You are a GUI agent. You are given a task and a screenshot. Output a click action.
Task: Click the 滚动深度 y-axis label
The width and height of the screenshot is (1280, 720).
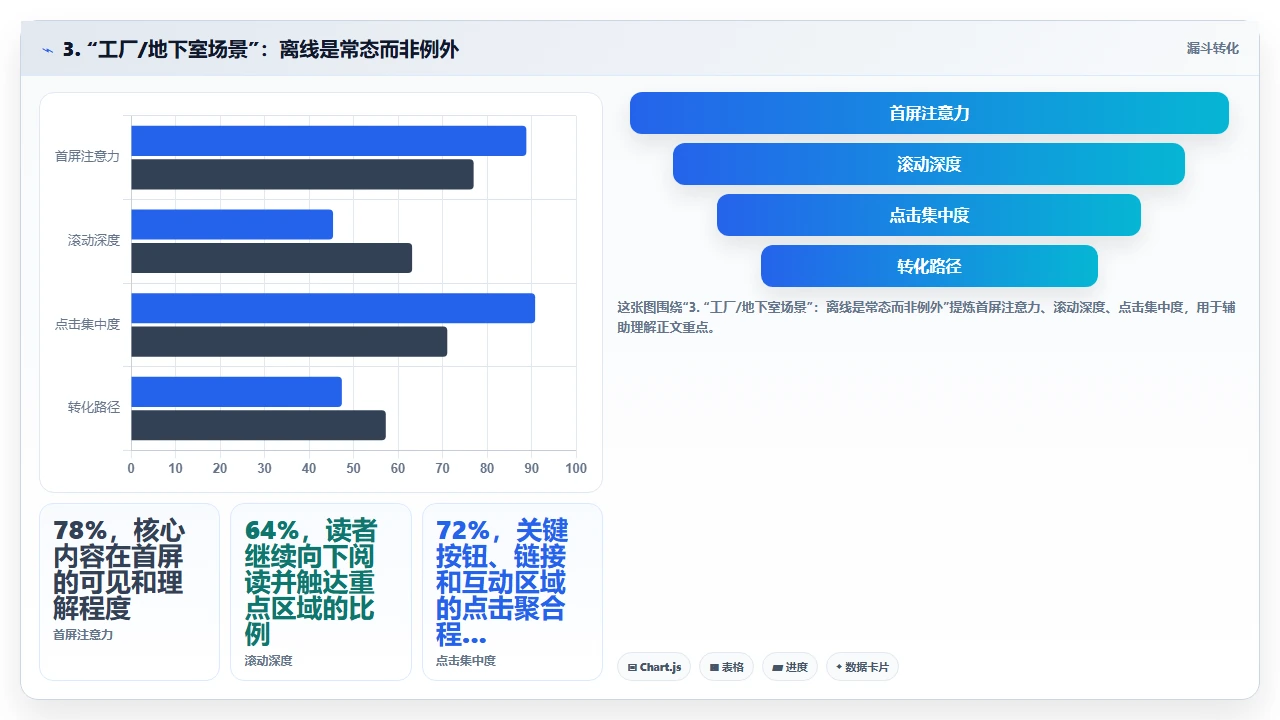tap(94, 241)
